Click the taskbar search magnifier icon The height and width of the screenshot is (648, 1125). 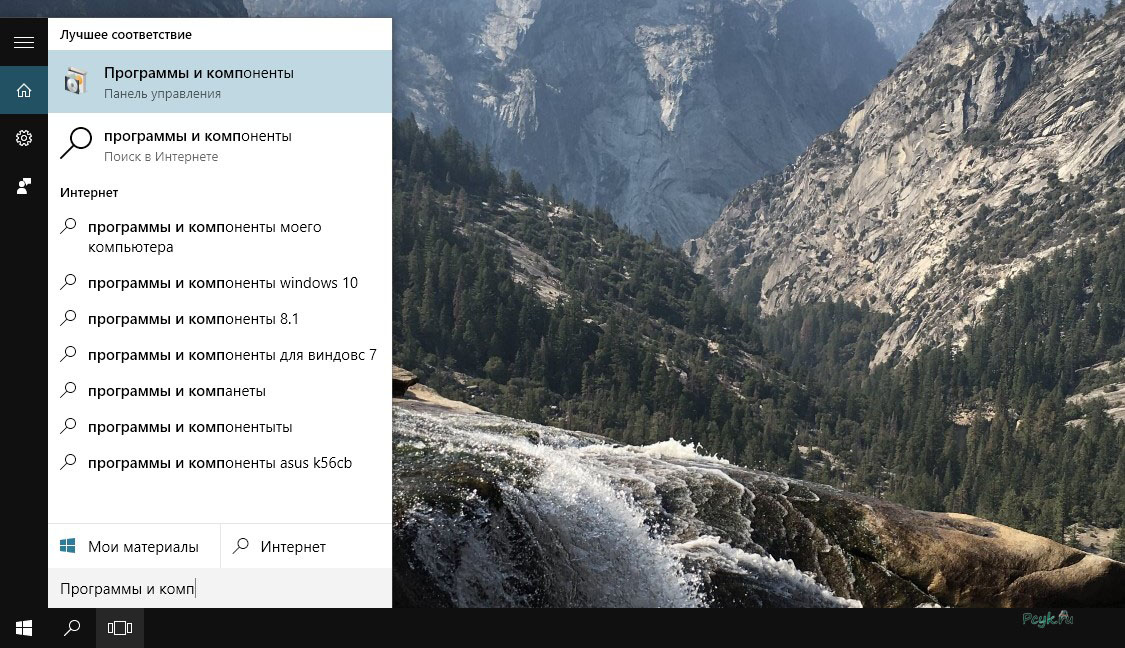[72, 628]
